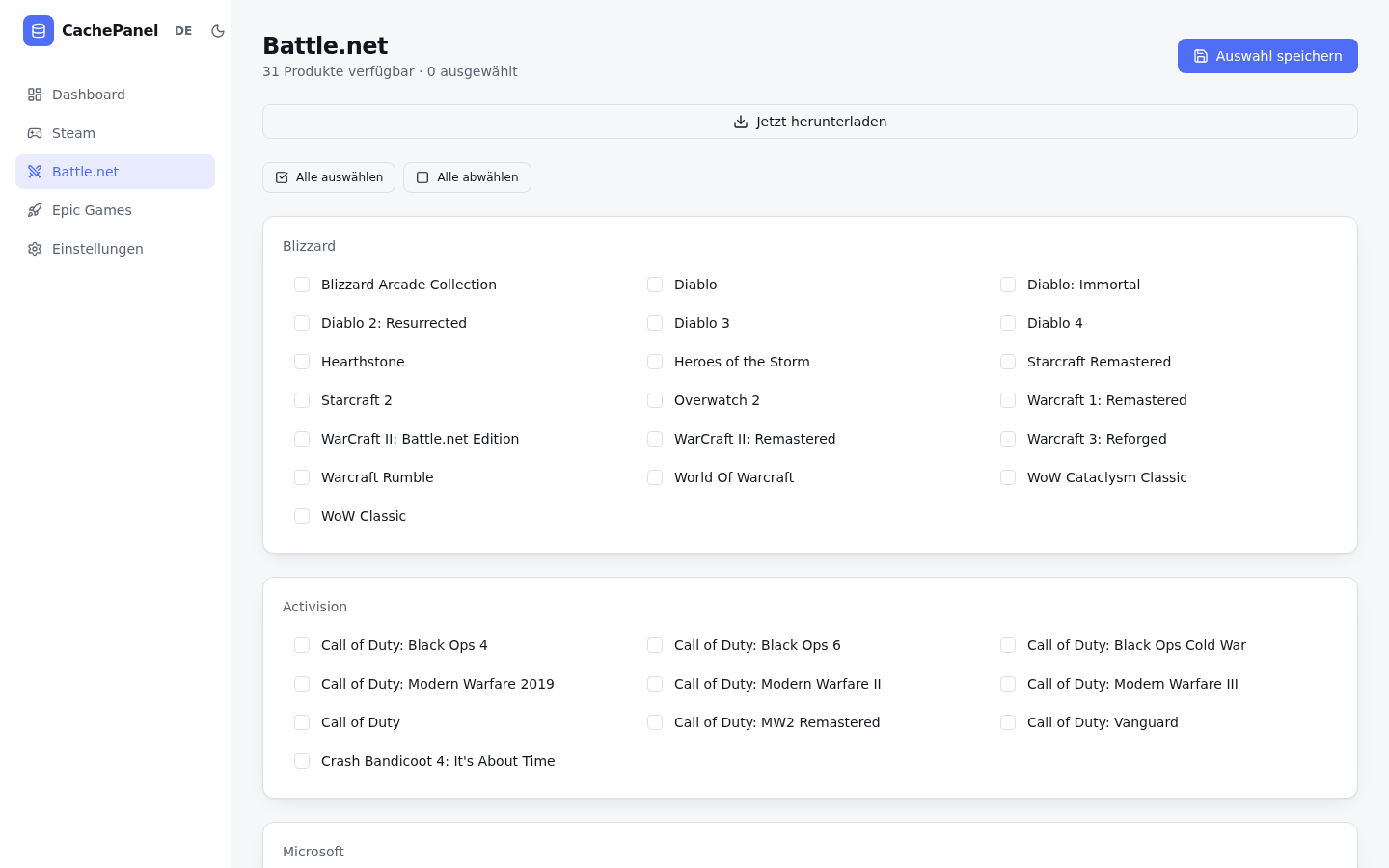Select the Diablo 2: Resurrected checkbox
The width and height of the screenshot is (1389, 868).
click(x=302, y=323)
